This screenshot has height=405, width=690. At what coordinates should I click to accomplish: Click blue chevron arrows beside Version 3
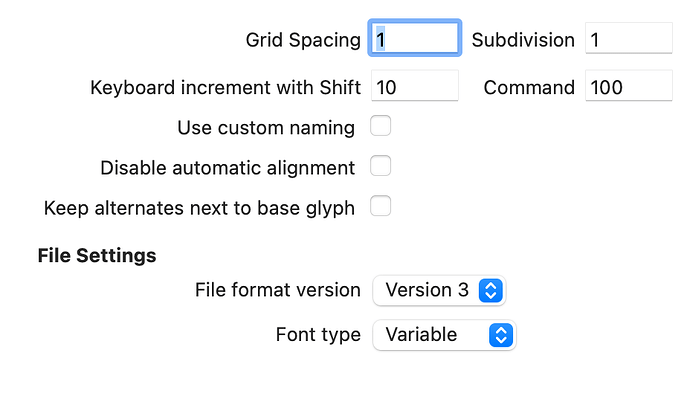(x=490, y=290)
